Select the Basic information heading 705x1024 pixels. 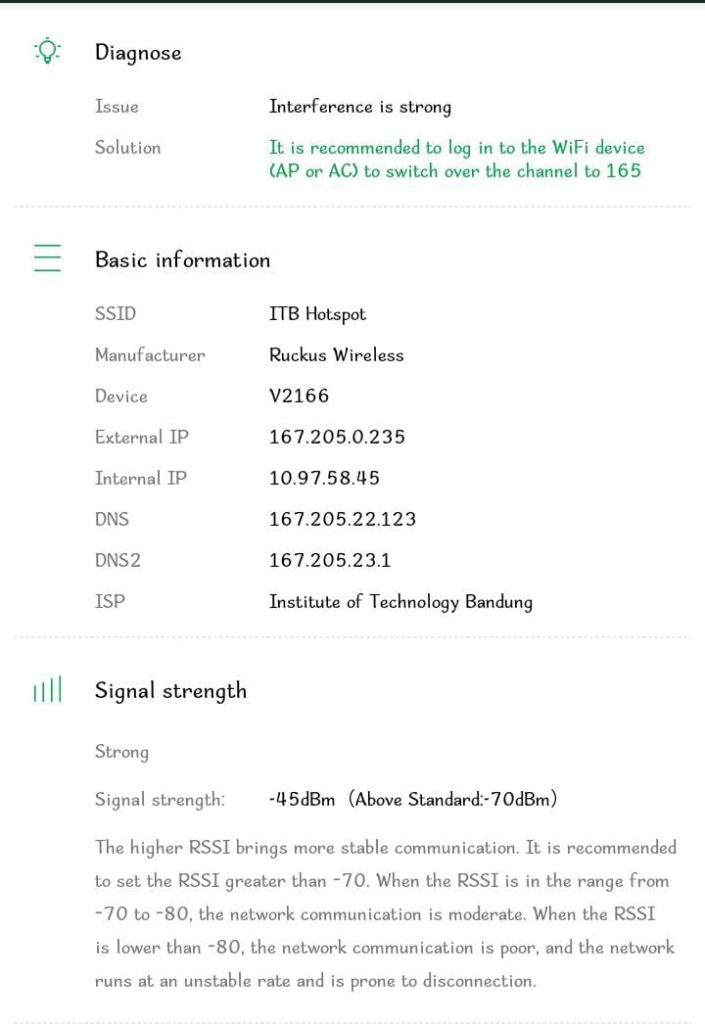(x=182, y=260)
